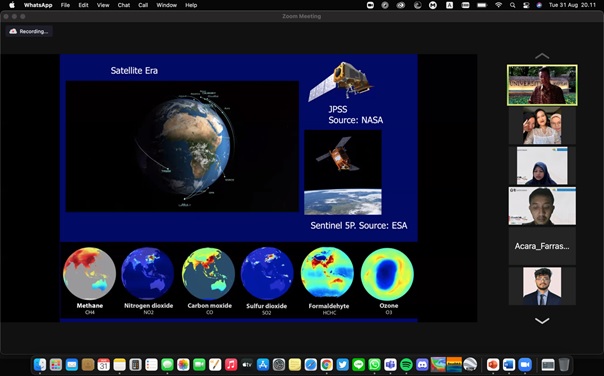Select the man looking down video thumbnail
The width and height of the screenshot is (604, 376).
pos(542,206)
